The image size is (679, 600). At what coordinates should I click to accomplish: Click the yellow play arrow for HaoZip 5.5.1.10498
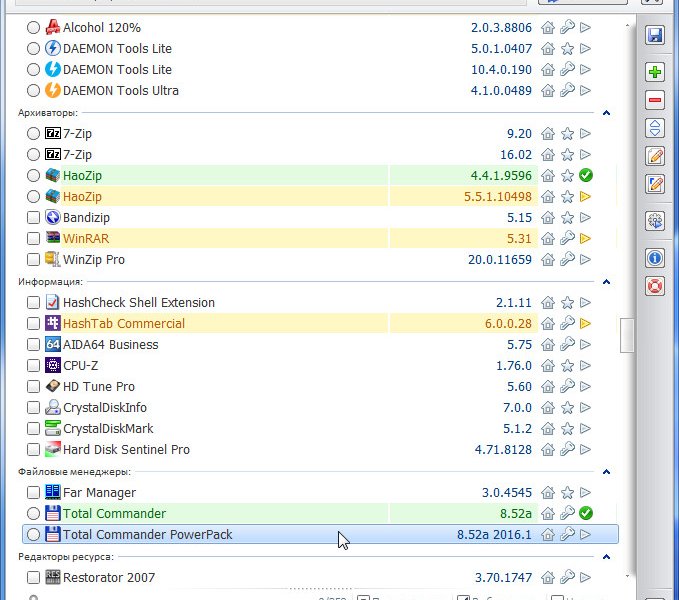585,197
